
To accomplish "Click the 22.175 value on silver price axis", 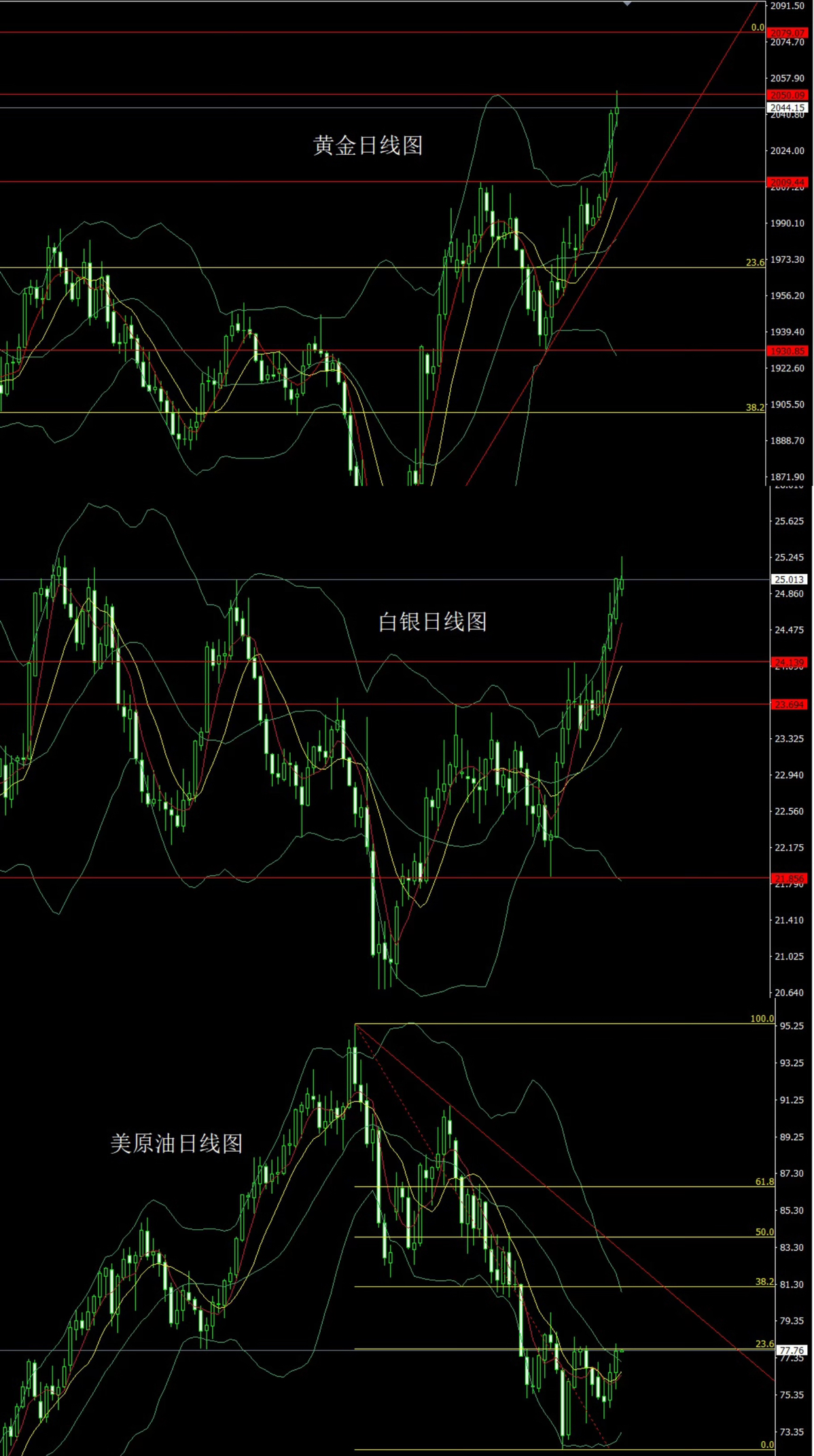I will tap(790, 848).
